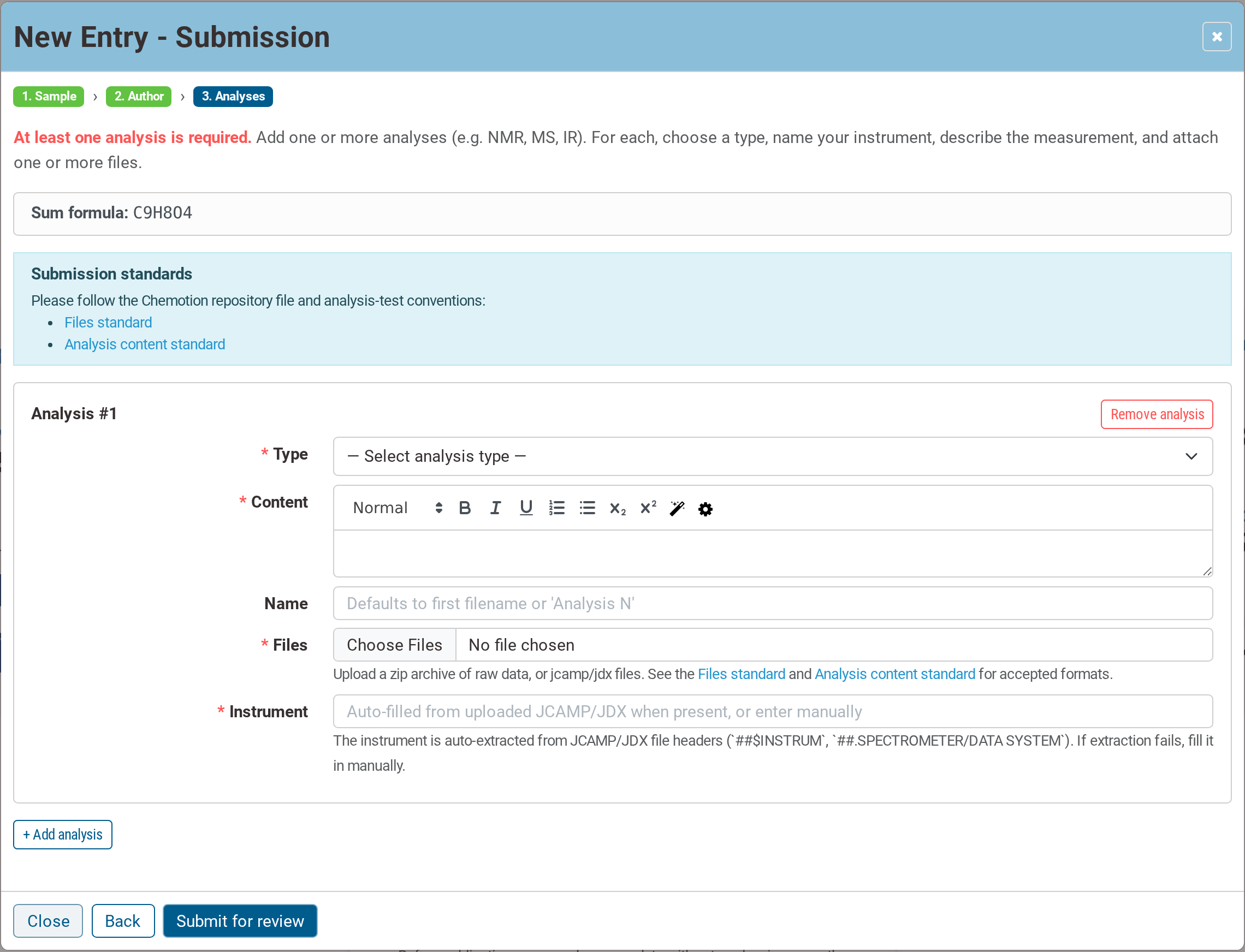Go to step 2. Author
Viewport: 1245px width, 952px height.
(138, 96)
